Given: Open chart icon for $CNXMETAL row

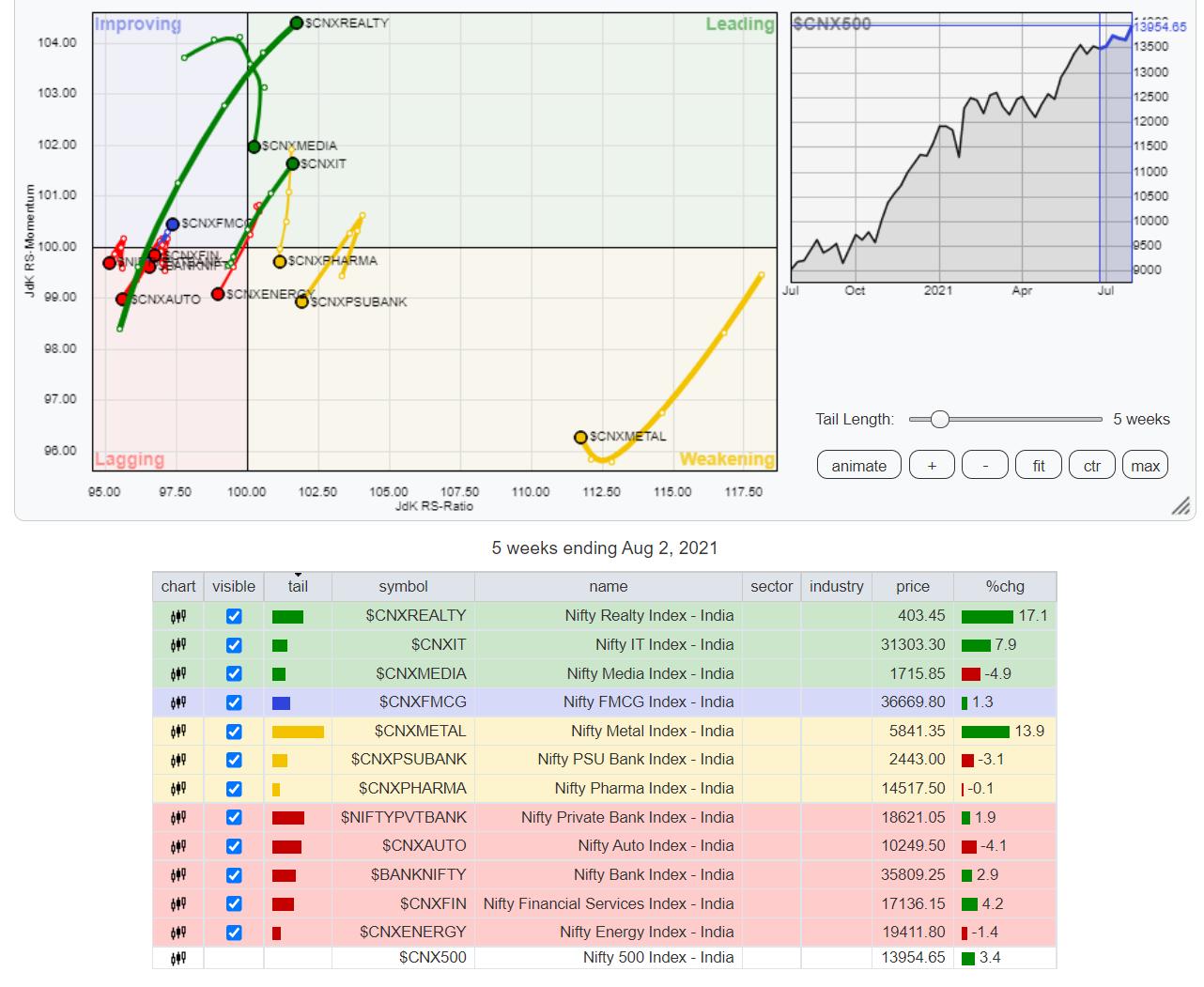Looking at the screenshot, I should point(178,732).
